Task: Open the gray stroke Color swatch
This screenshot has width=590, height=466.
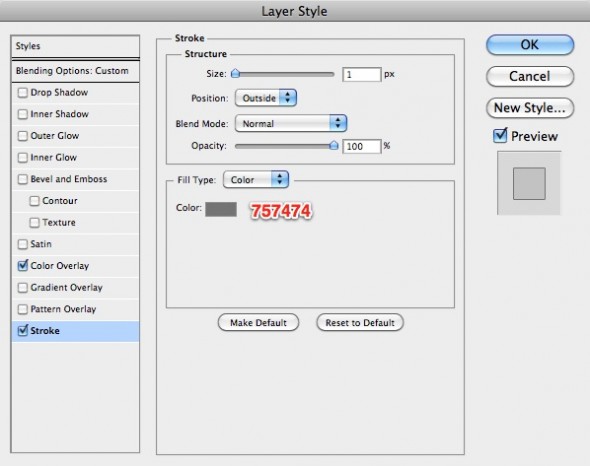Action: [221, 209]
